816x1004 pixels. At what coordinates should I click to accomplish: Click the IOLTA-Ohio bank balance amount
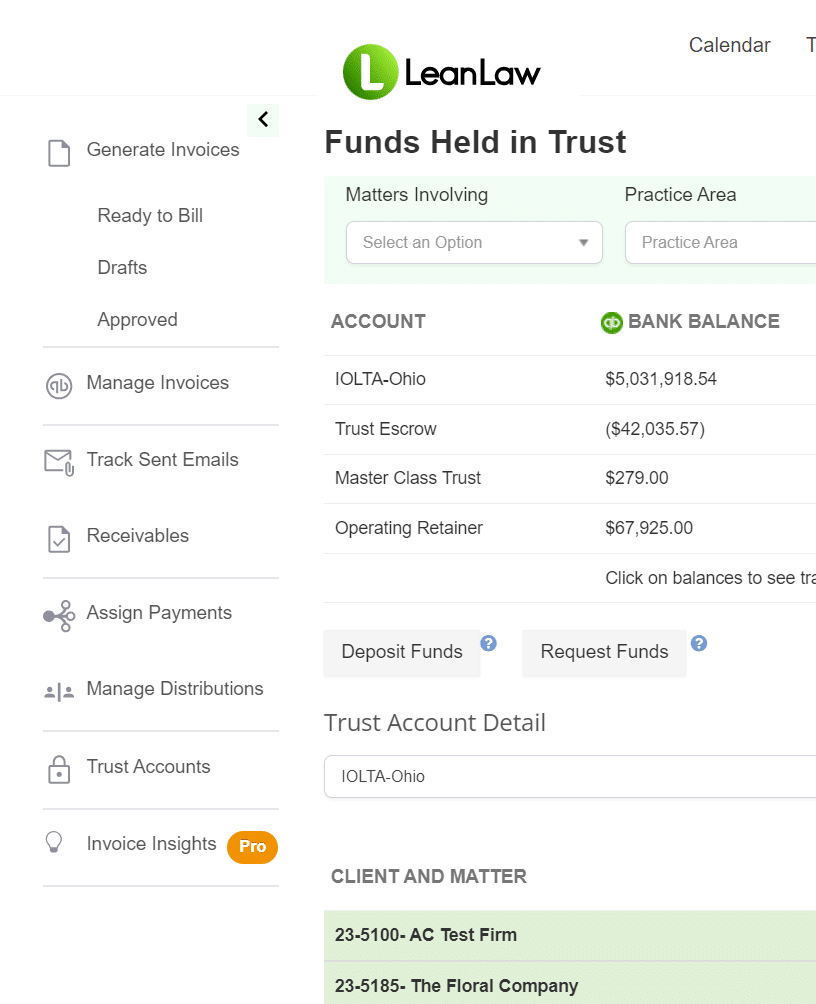660,380
